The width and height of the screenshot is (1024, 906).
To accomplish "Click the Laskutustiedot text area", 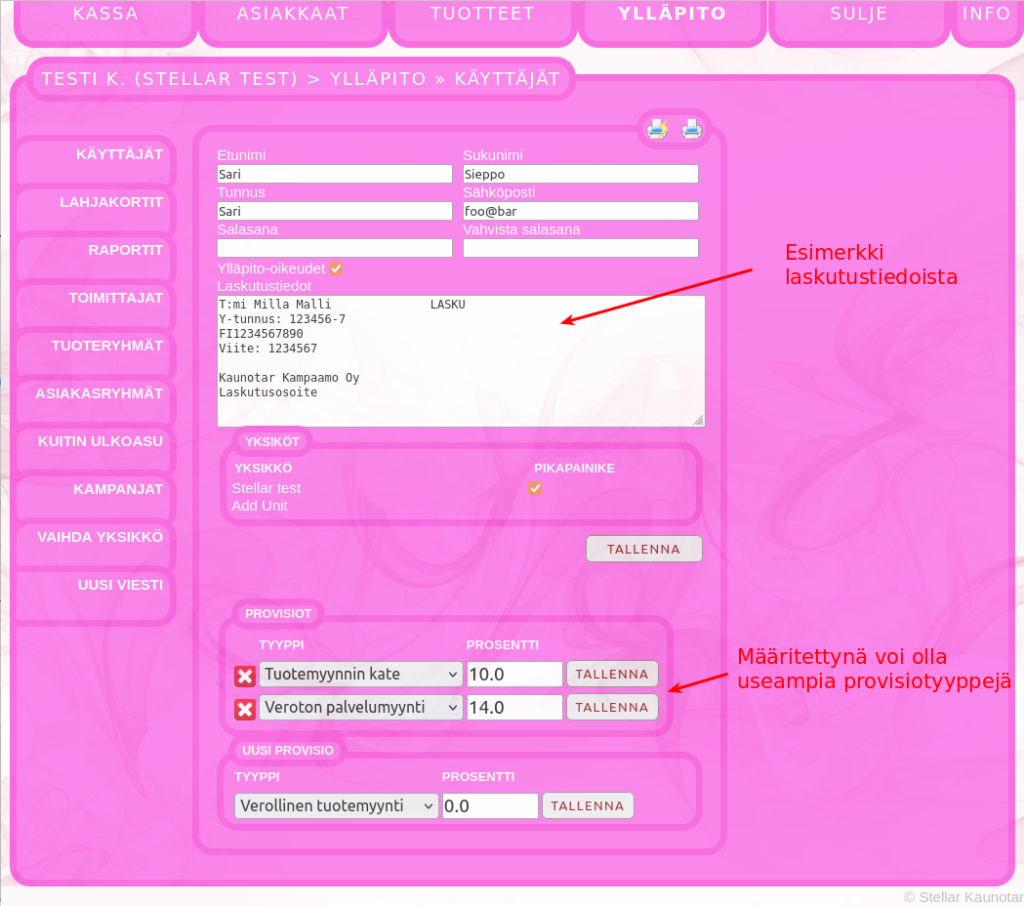I will pos(460,360).
